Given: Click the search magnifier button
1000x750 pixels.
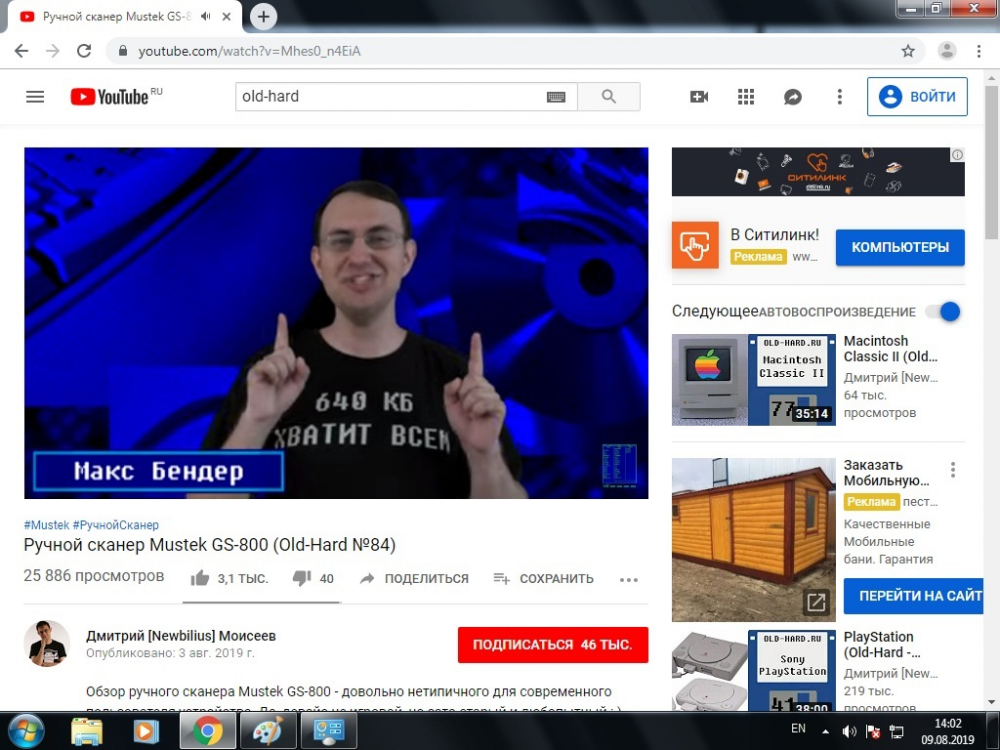Looking at the screenshot, I should point(609,97).
